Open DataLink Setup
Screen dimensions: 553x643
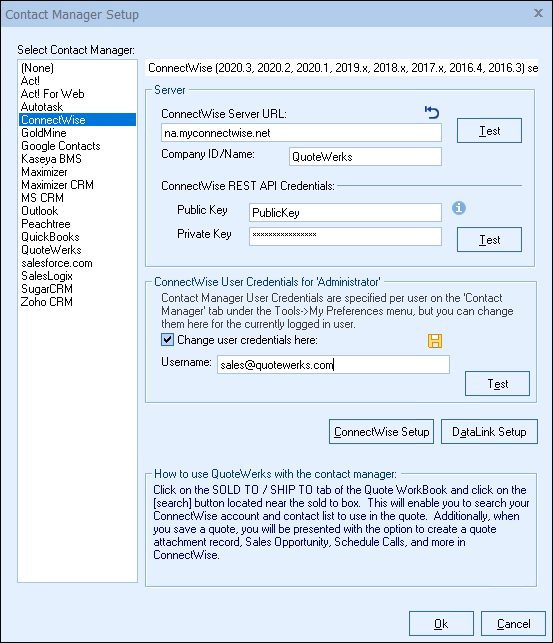tap(489, 431)
